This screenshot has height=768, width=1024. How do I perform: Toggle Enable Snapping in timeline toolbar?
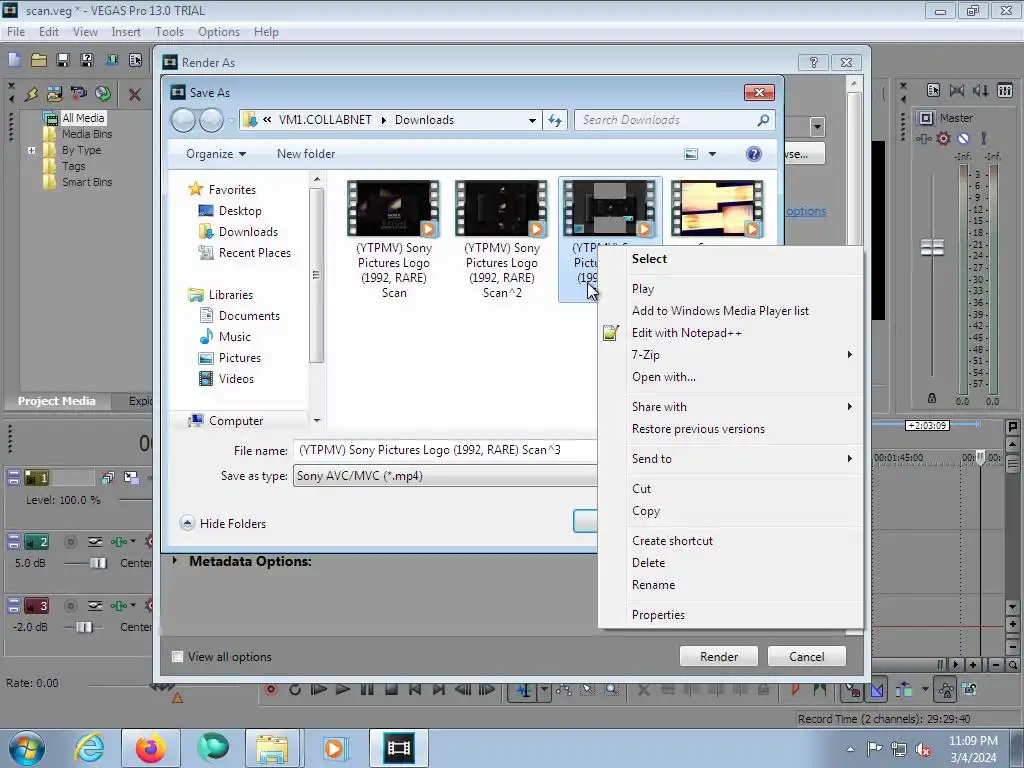click(852, 690)
